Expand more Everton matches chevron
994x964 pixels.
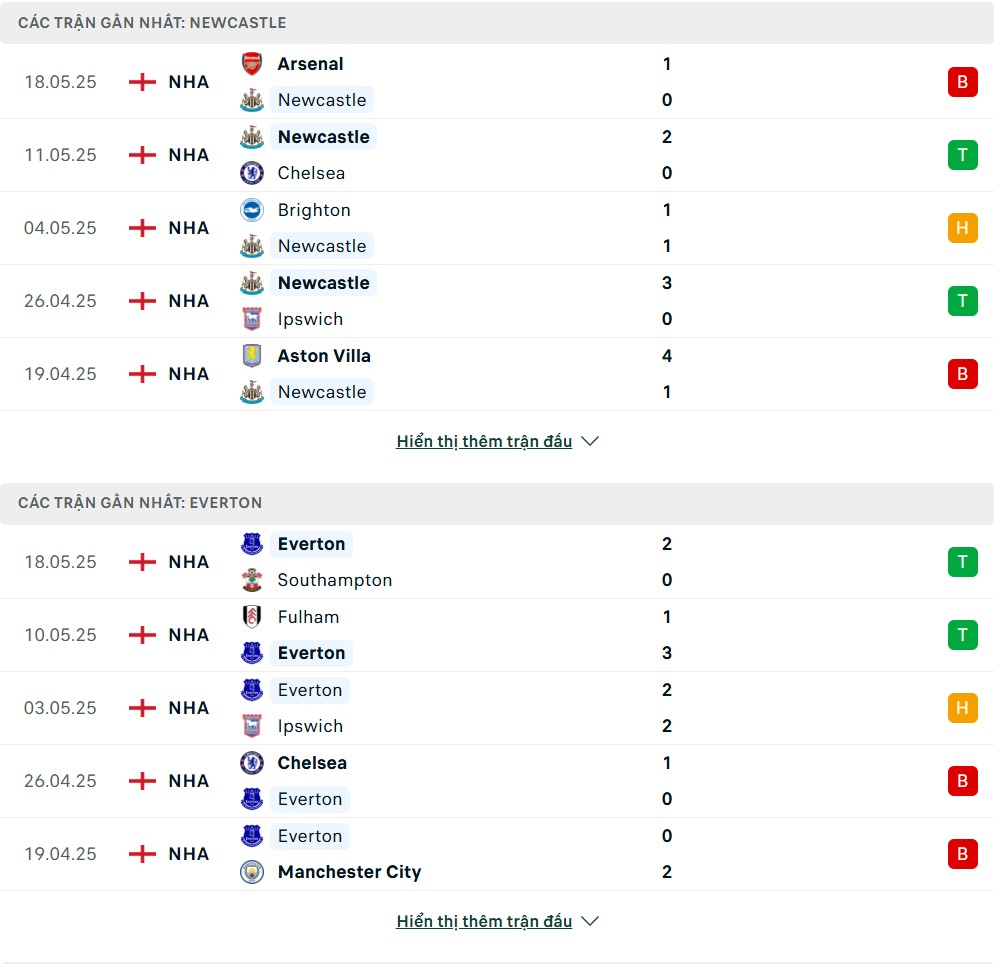tap(590, 921)
